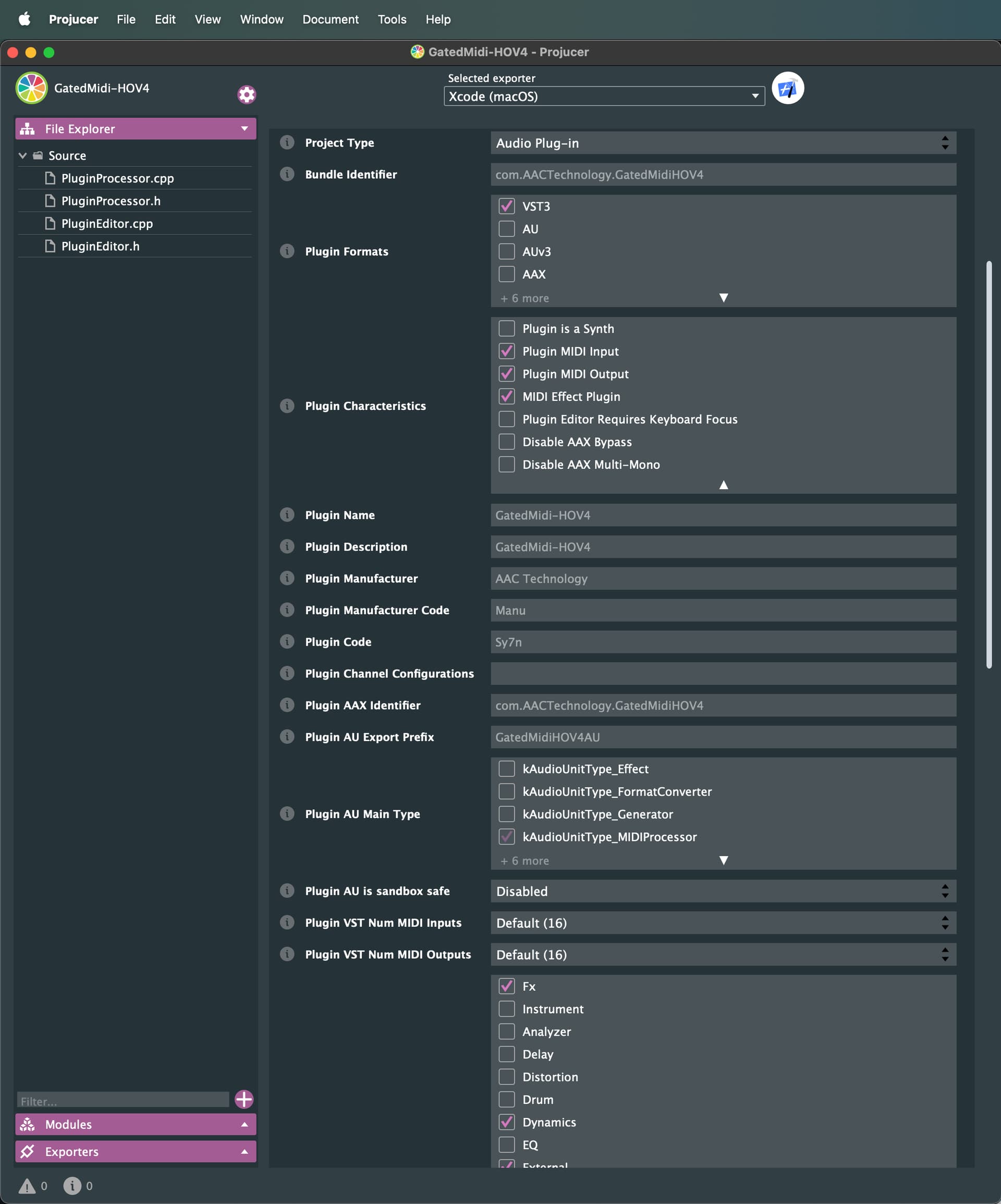Uncheck MIDI Effect Plugin option
This screenshot has width=1001, height=1204.
[x=506, y=396]
